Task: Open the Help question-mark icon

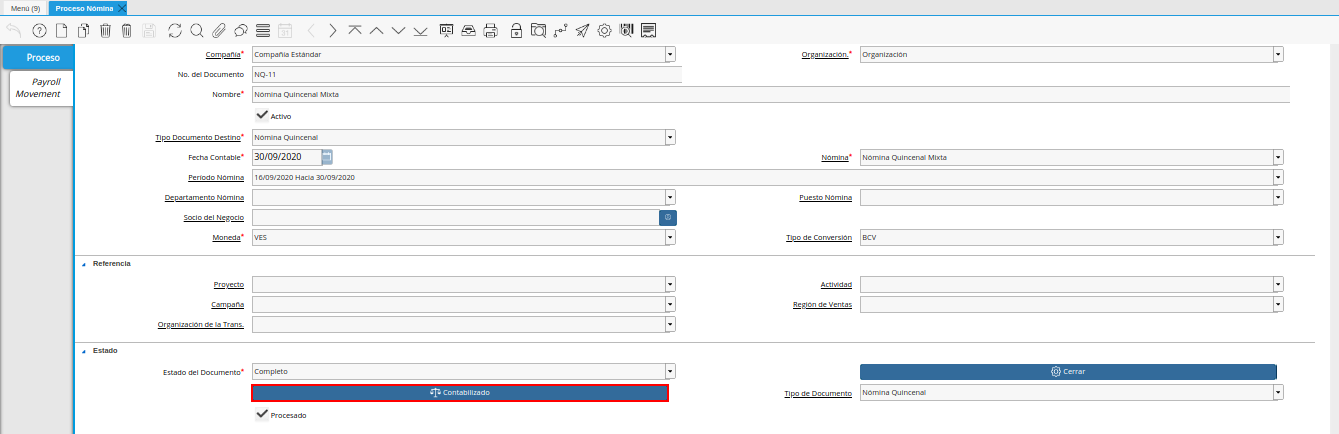Action: (x=40, y=30)
